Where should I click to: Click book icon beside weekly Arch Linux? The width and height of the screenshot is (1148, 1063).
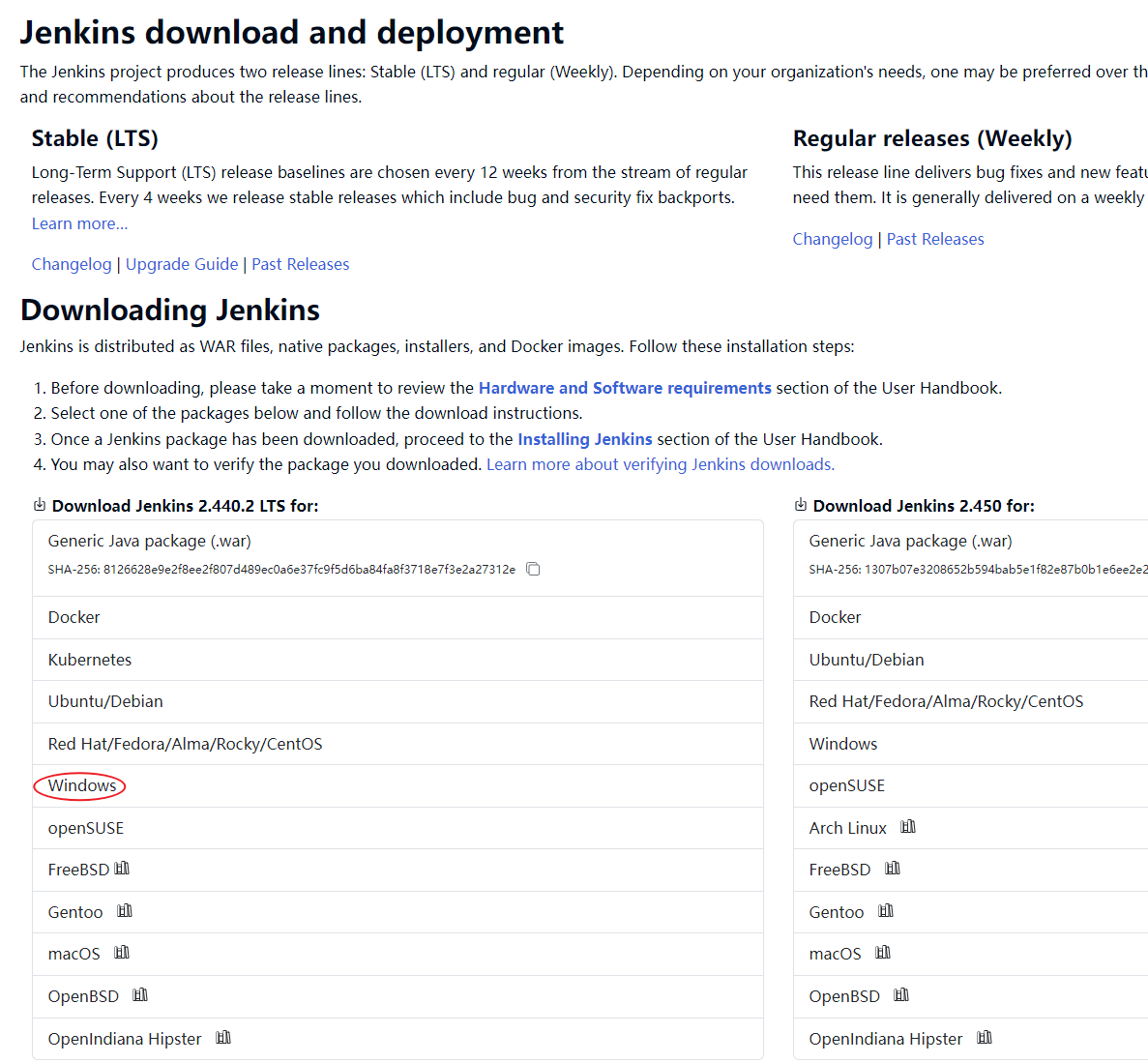tap(908, 827)
